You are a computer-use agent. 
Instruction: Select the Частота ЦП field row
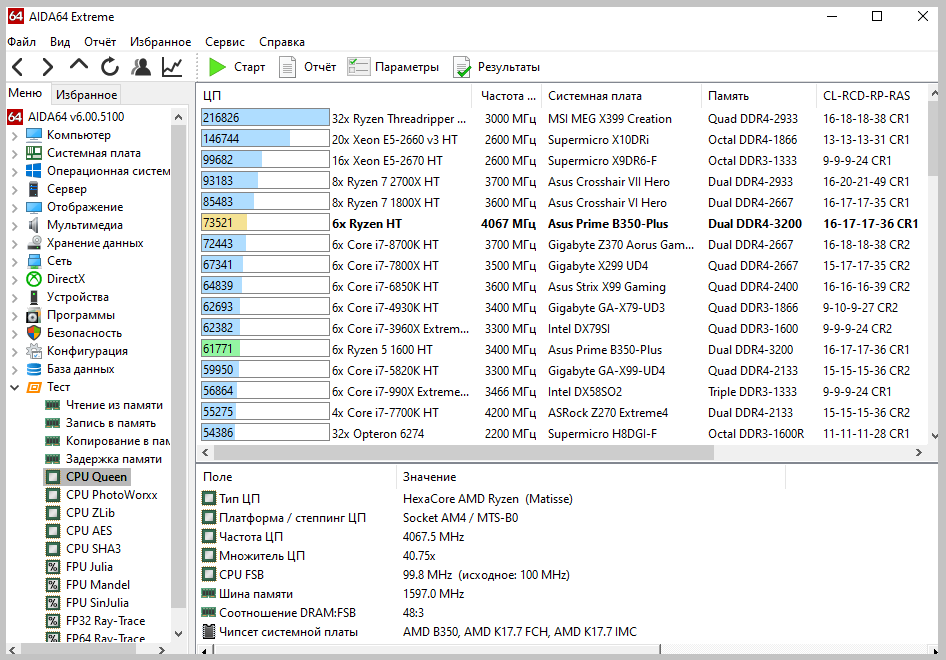point(491,536)
